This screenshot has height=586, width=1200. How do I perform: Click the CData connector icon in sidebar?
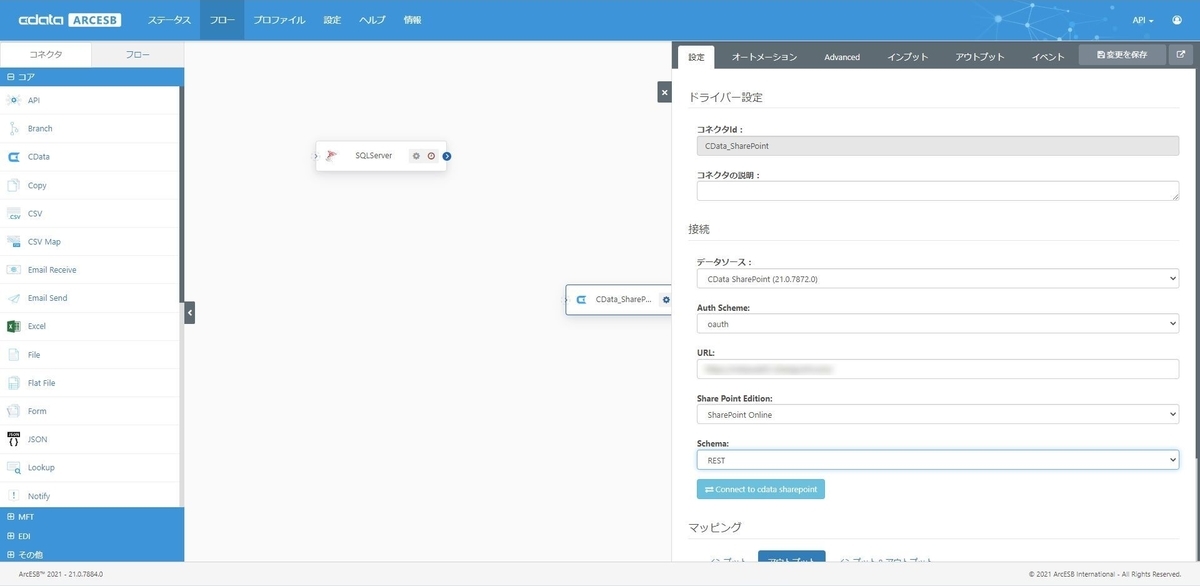point(14,157)
